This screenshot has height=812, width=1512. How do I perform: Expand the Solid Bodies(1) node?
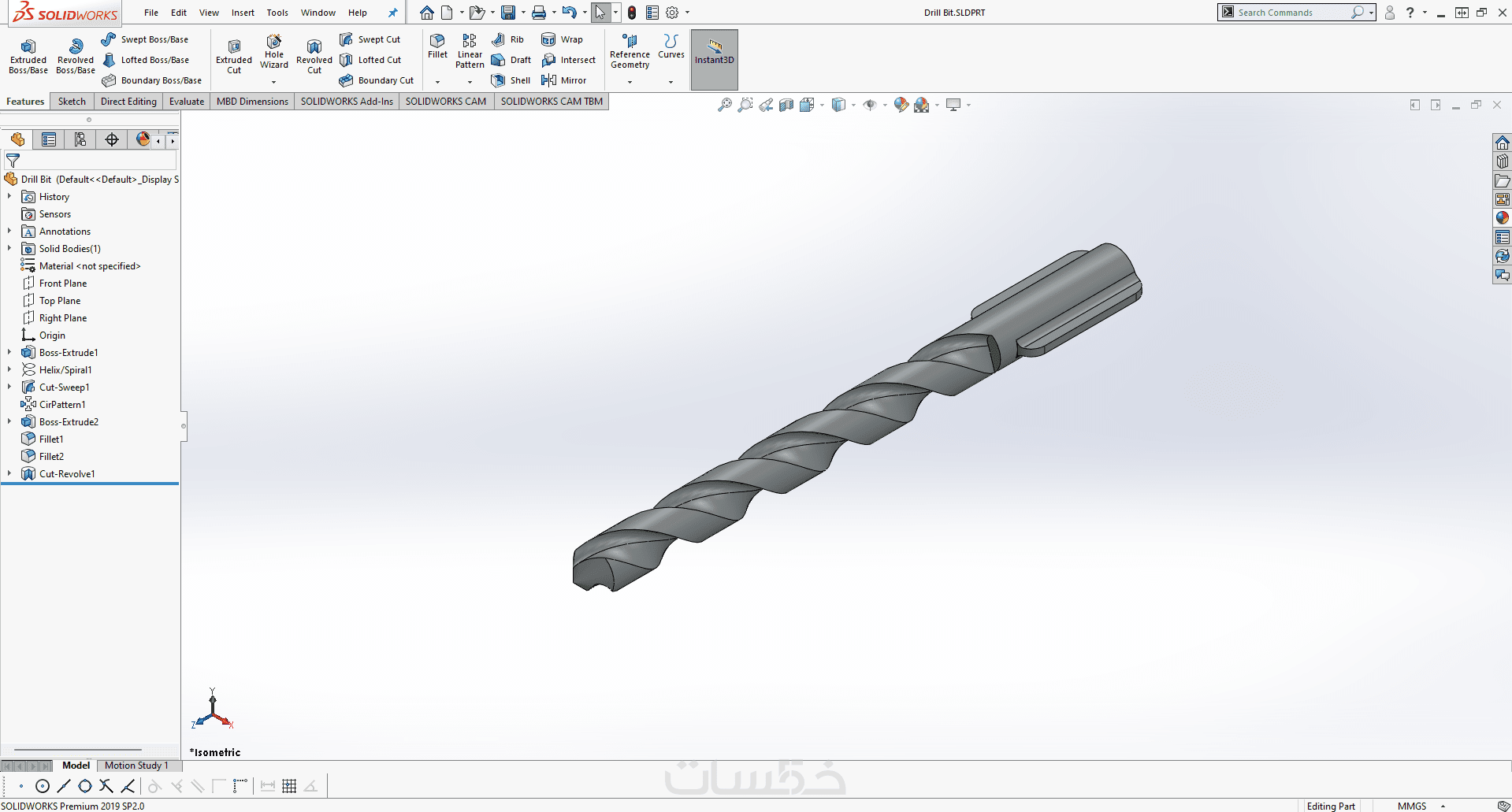coord(9,249)
